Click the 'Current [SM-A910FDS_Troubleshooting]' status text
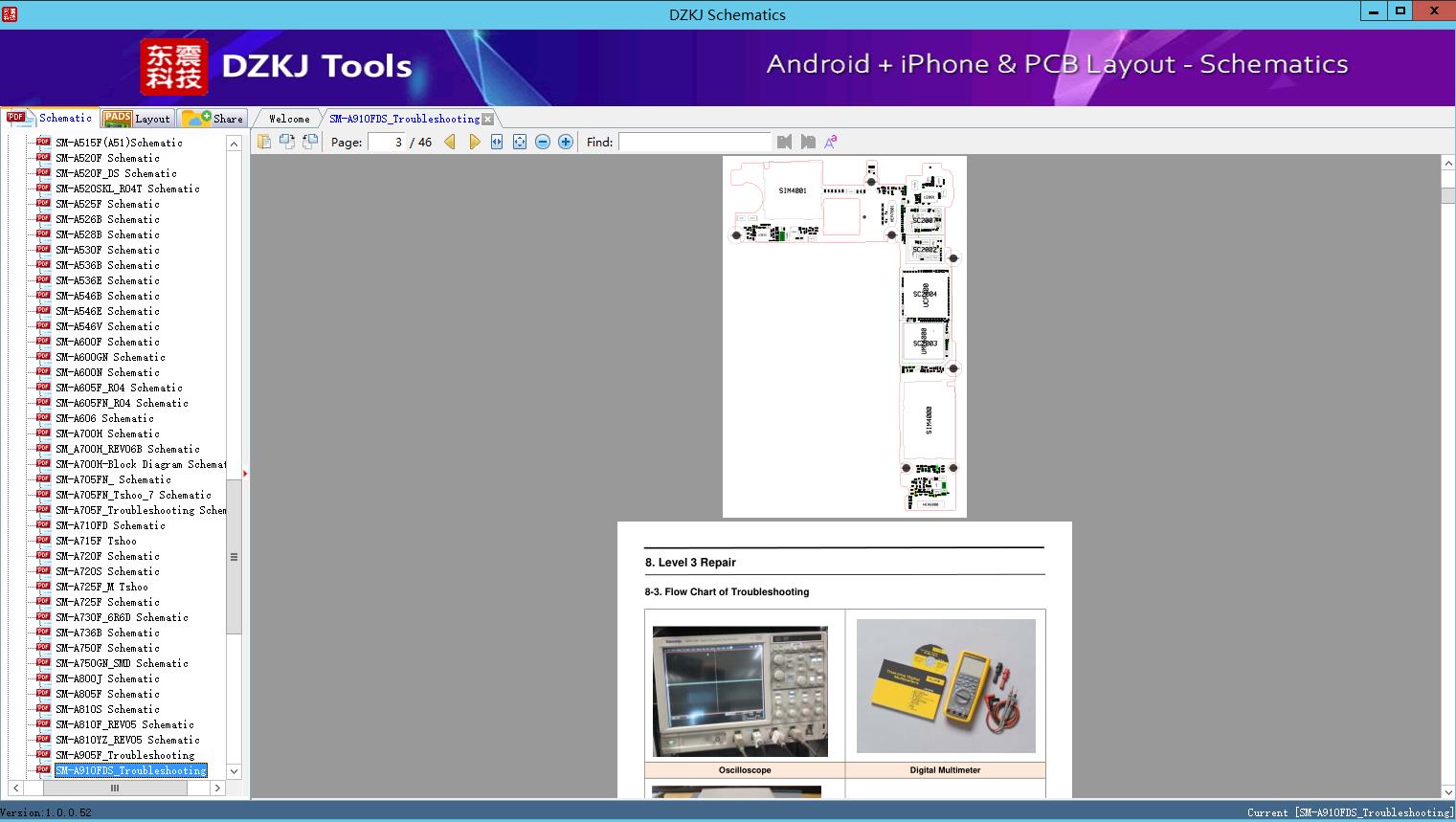1456x822 pixels. [1350, 812]
